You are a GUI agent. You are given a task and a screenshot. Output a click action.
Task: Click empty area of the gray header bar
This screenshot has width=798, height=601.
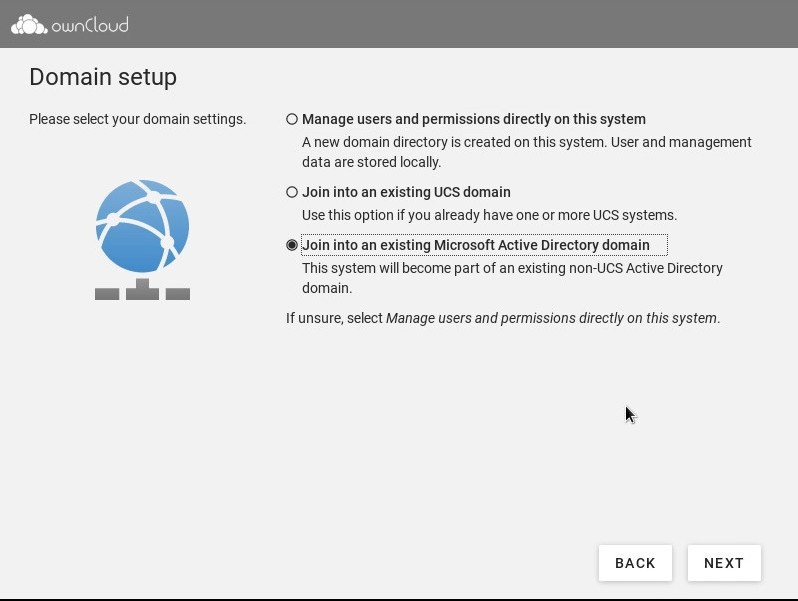coord(450,24)
